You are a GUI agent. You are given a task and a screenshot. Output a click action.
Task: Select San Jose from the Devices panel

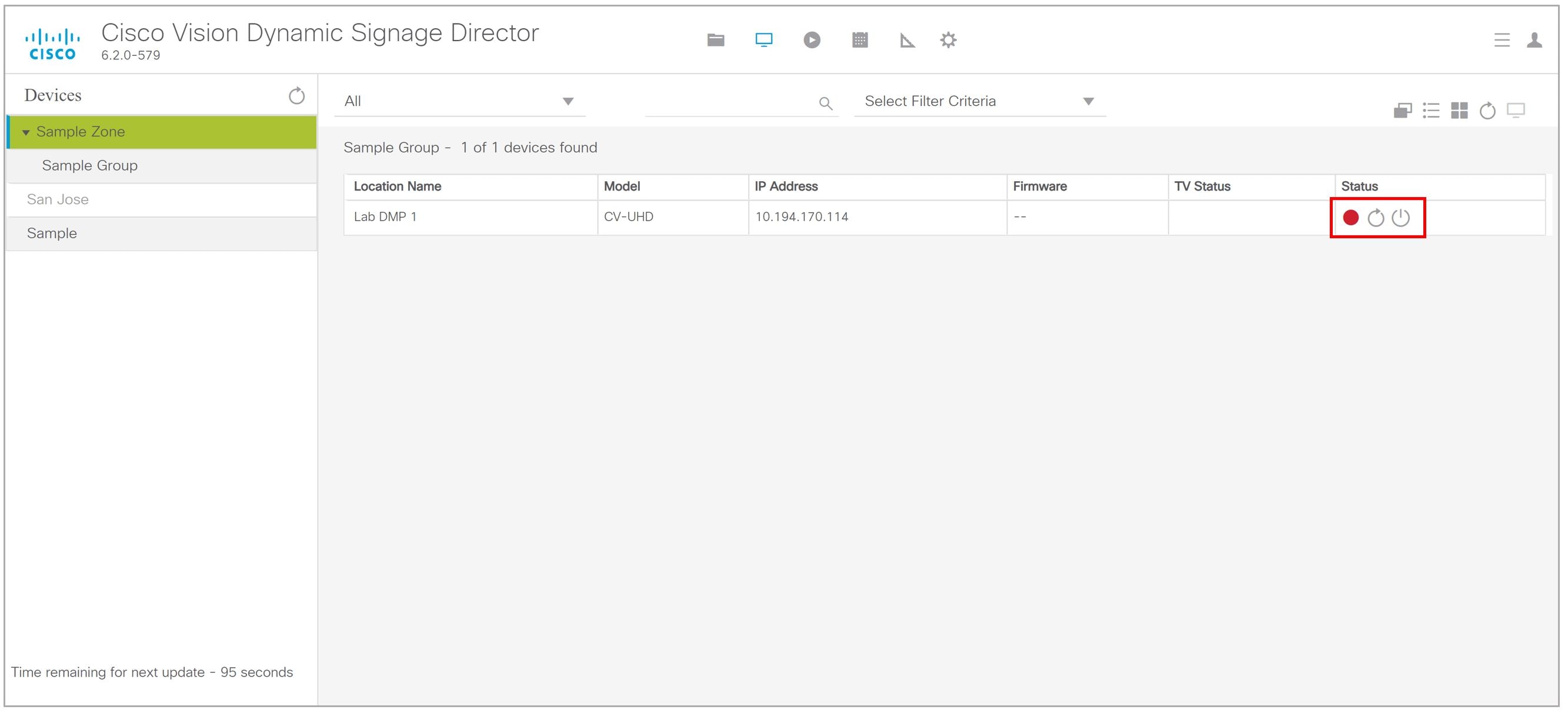(57, 199)
